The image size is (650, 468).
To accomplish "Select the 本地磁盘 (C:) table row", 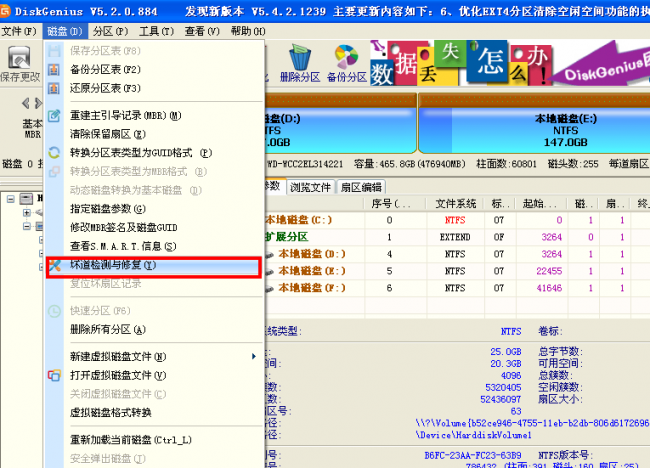I will pyautogui.click(x=457, y=220).
